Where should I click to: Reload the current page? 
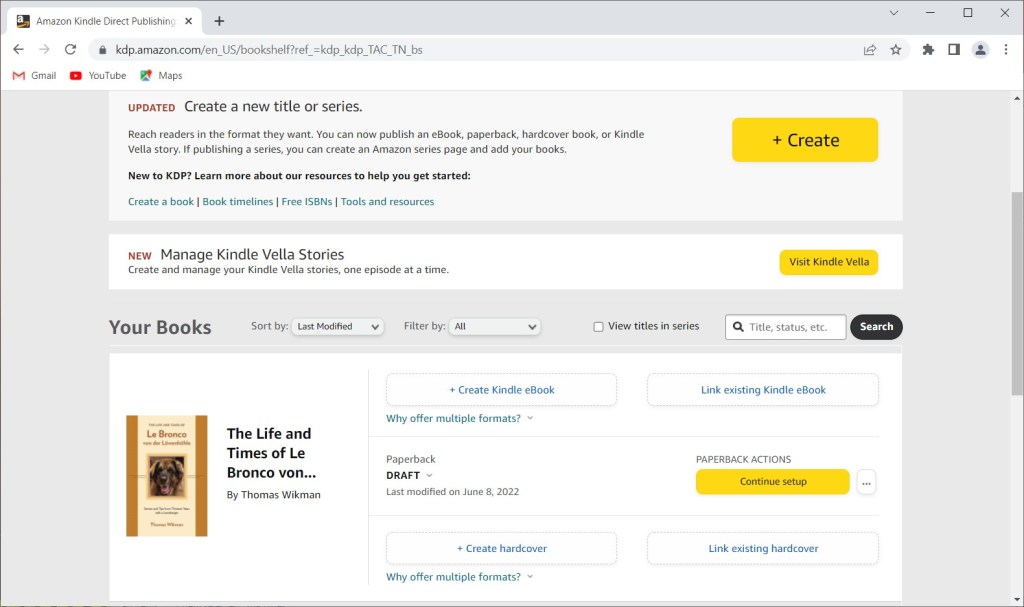(x=70, y=48)
